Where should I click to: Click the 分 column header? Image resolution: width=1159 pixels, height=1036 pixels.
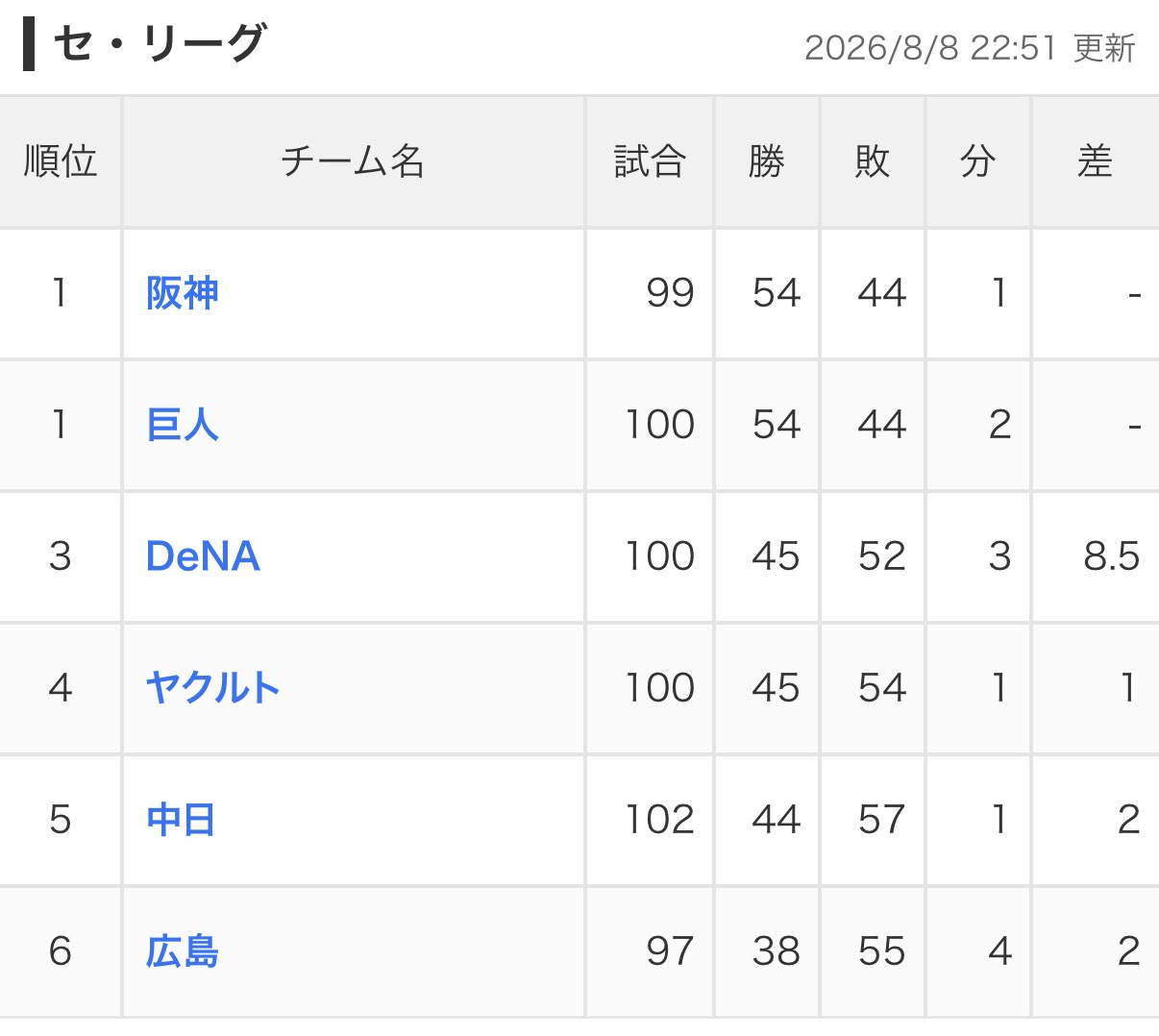tap(977, 161)
